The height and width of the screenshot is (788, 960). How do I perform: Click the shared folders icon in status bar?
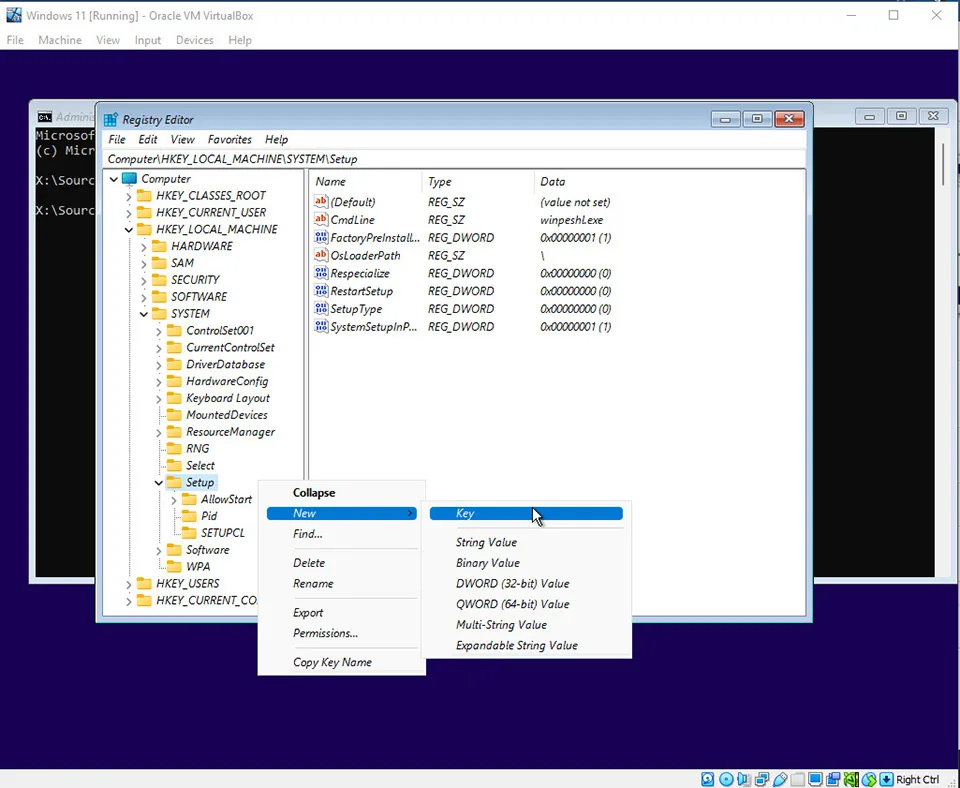[797, 779]
